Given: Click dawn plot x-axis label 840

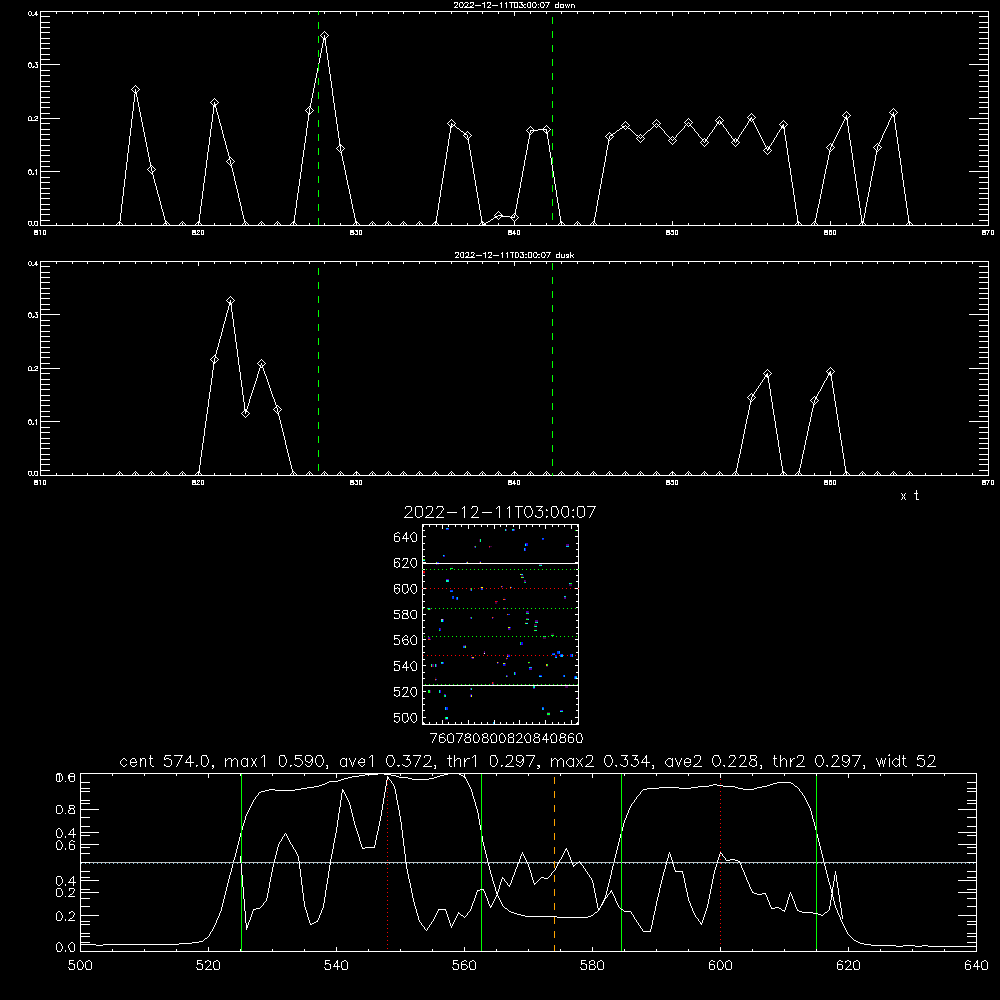Looking at the screenshot, I should (514, 233).
